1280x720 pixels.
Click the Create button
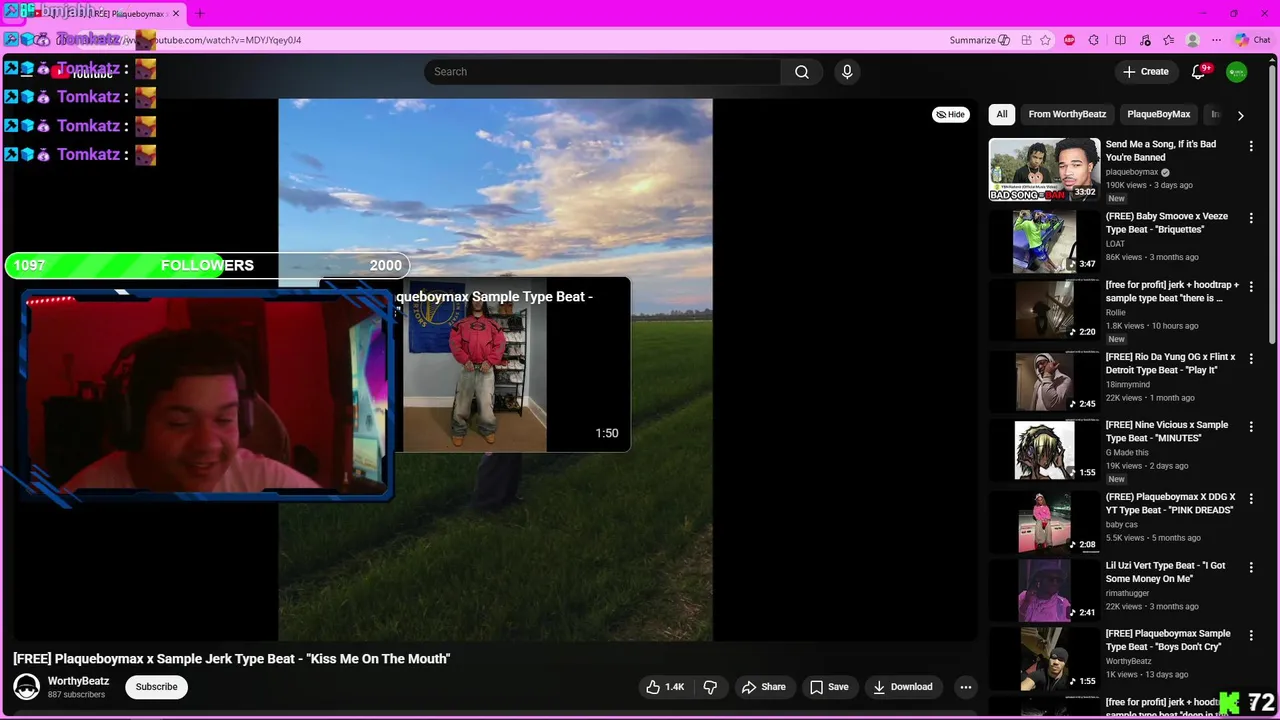click(1145, 72)
